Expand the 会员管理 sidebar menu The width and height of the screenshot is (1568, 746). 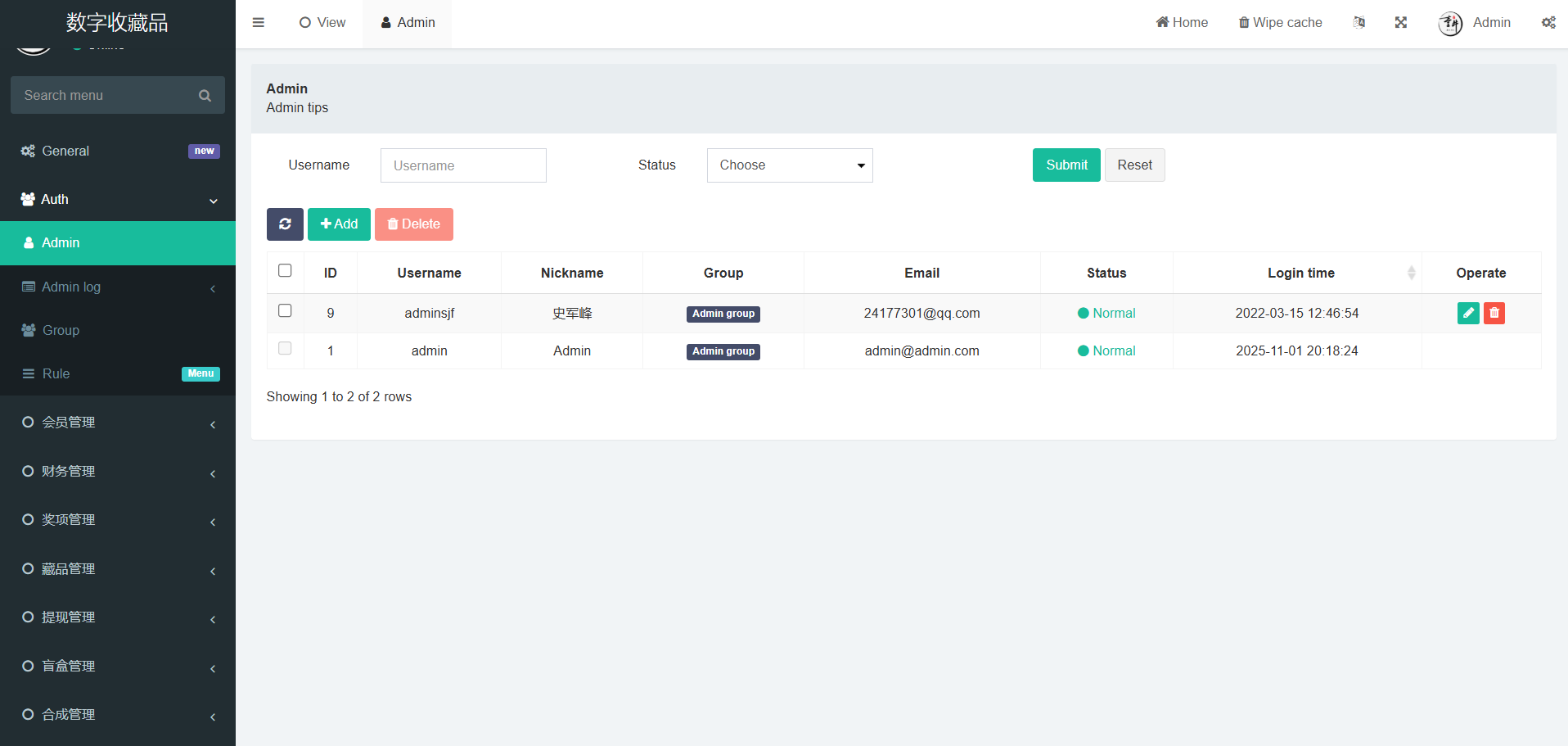(x=118, y=423)
